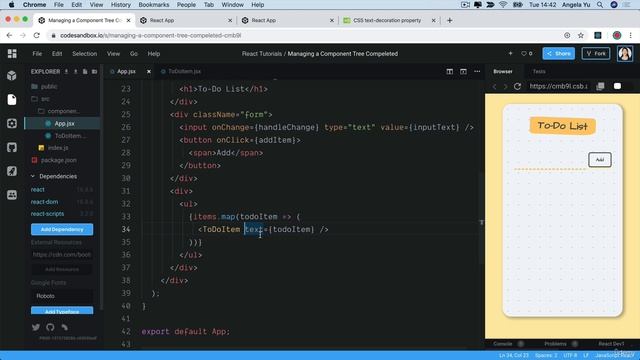Viewport: 640px width, 360px height.
Task: Open the Sandbox Info cube icon
Action: coord(12,76)
